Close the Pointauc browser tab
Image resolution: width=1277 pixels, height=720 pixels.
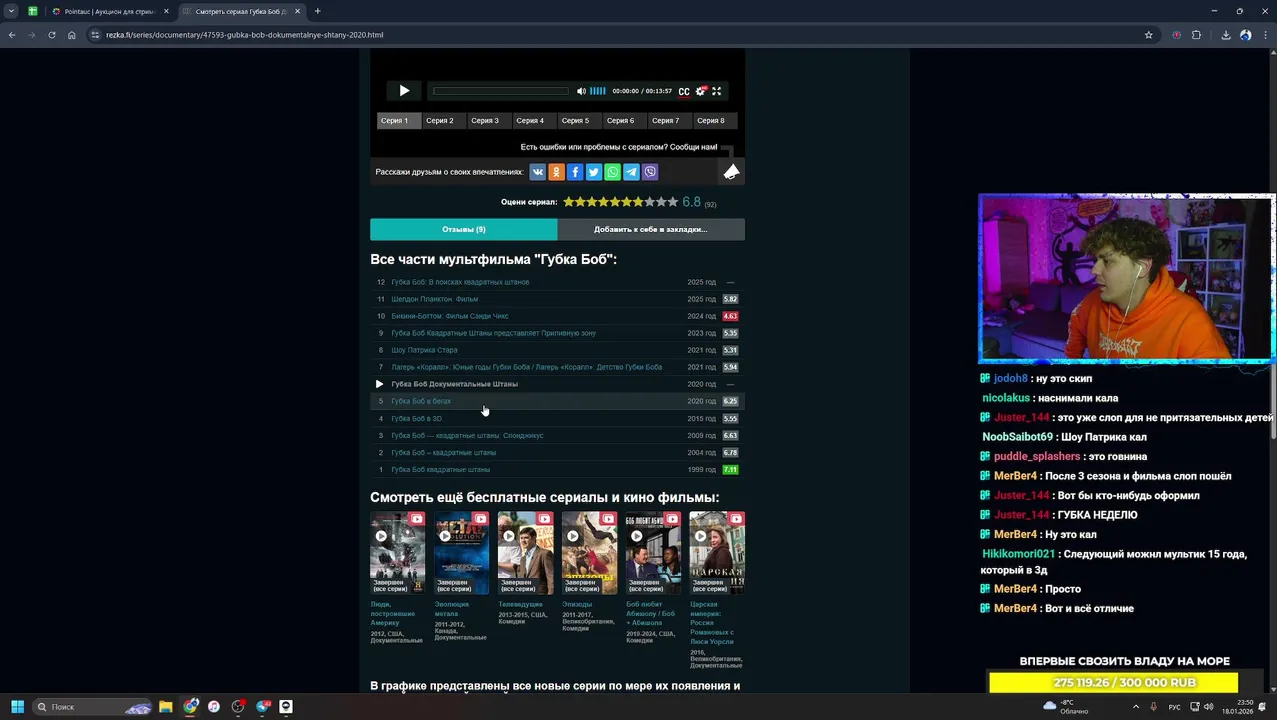click(x=166, y=11)
